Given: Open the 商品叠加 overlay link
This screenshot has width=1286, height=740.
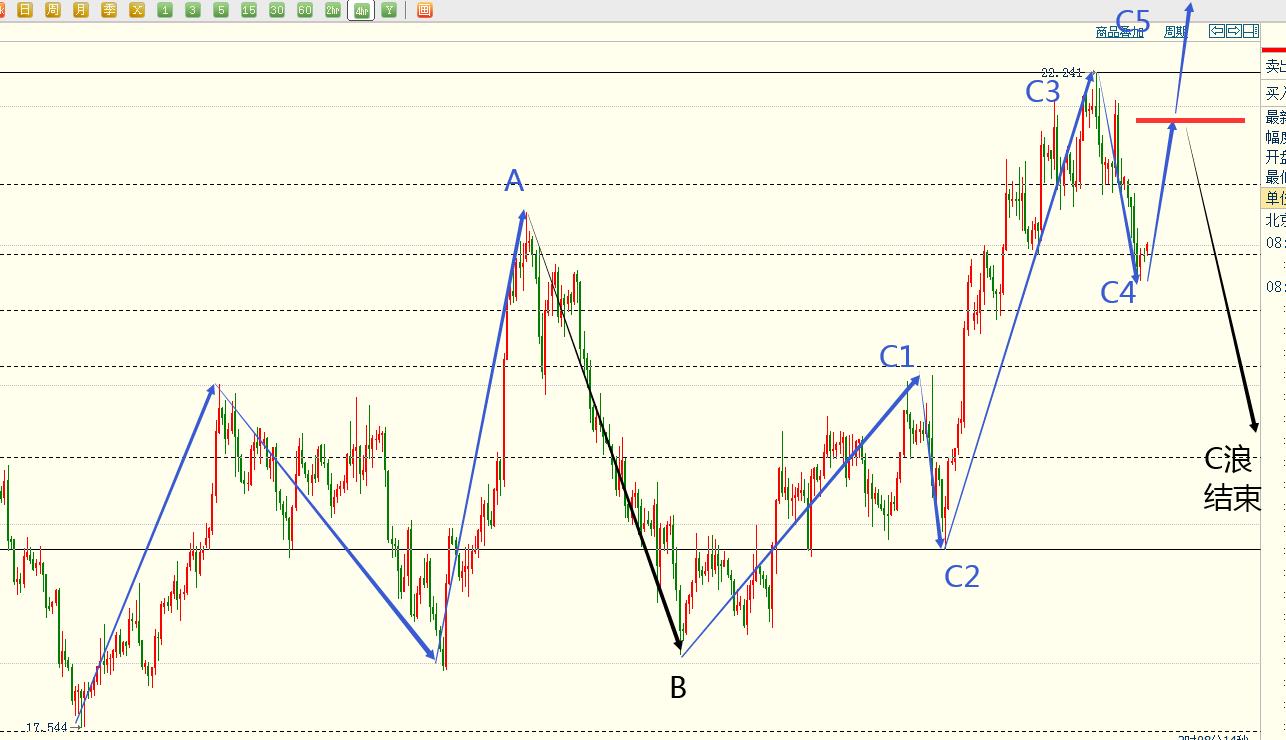Looking at the screenshot, I should (x=1119, y=32).
